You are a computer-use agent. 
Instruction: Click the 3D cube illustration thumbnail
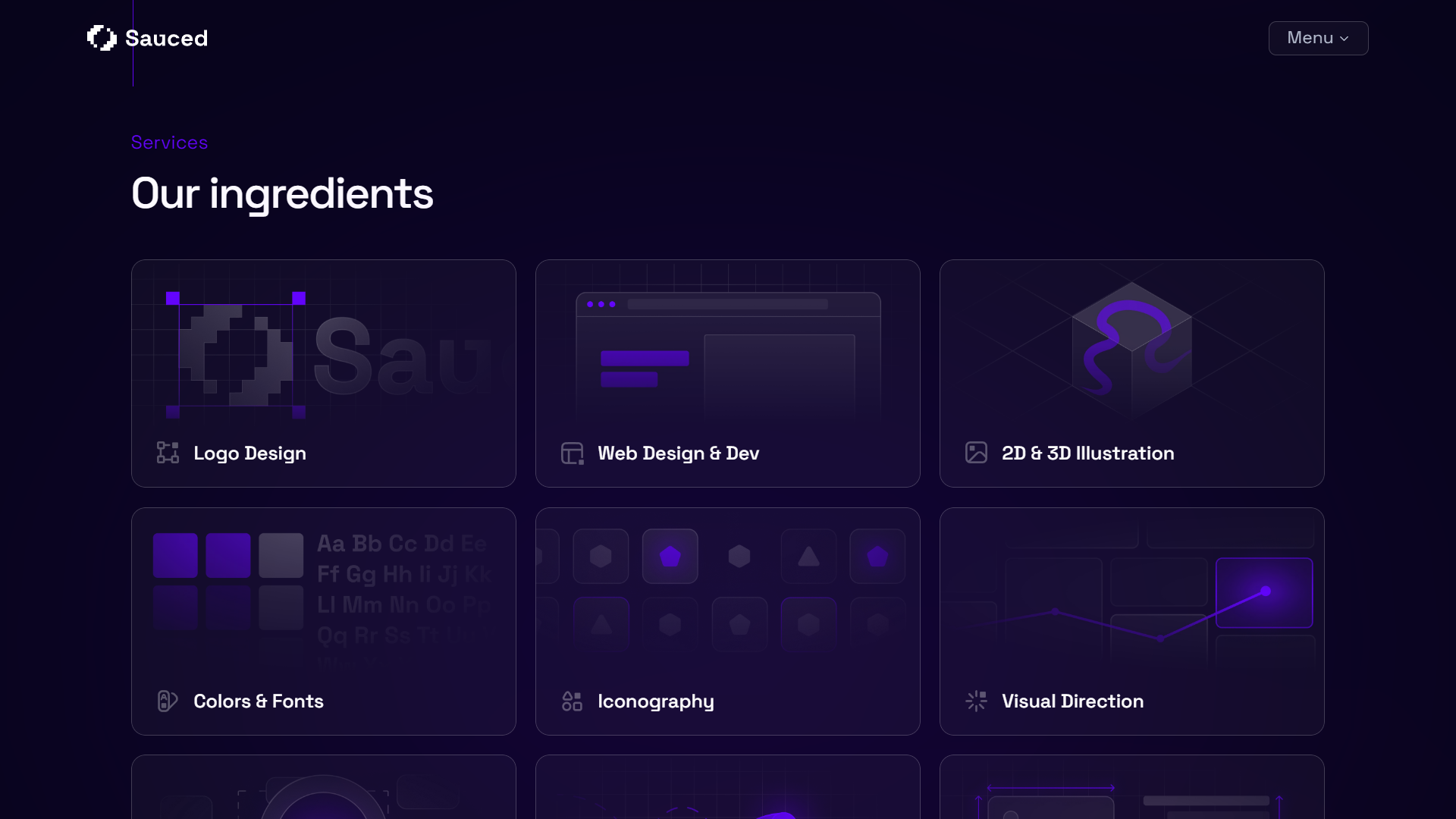point(1131,349)
